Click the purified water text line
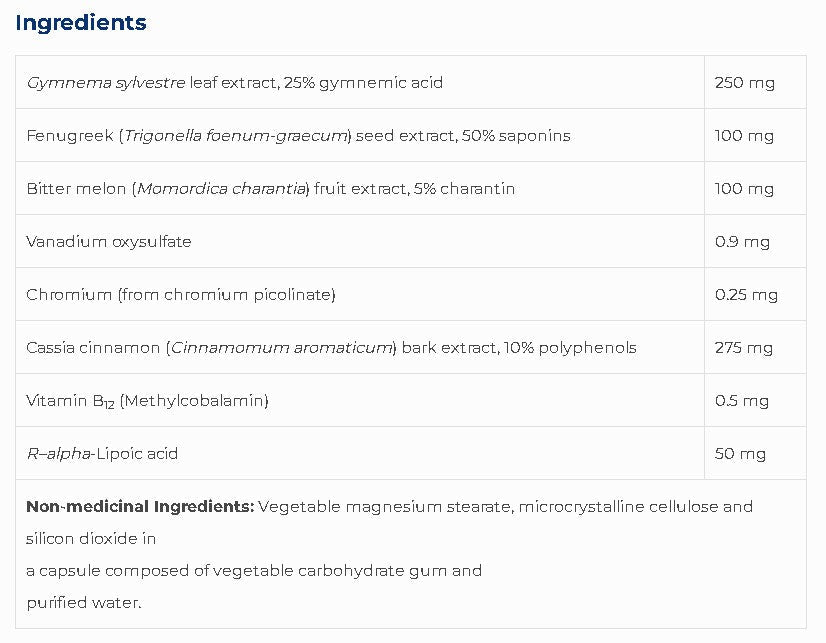The width and height of the screenshot is (826, 643). click(84, 602)
